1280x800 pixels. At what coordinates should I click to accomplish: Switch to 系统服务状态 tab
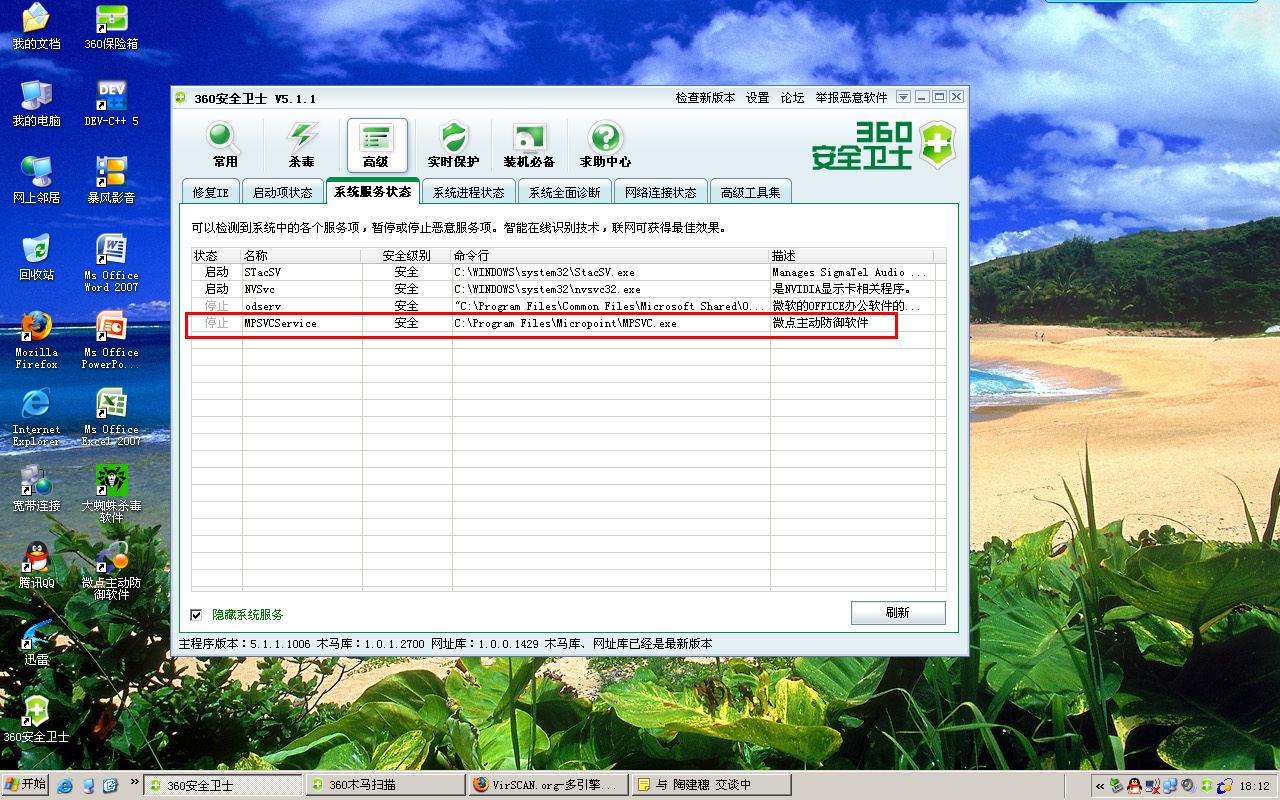pyautogui.click(x=372, y=191)
